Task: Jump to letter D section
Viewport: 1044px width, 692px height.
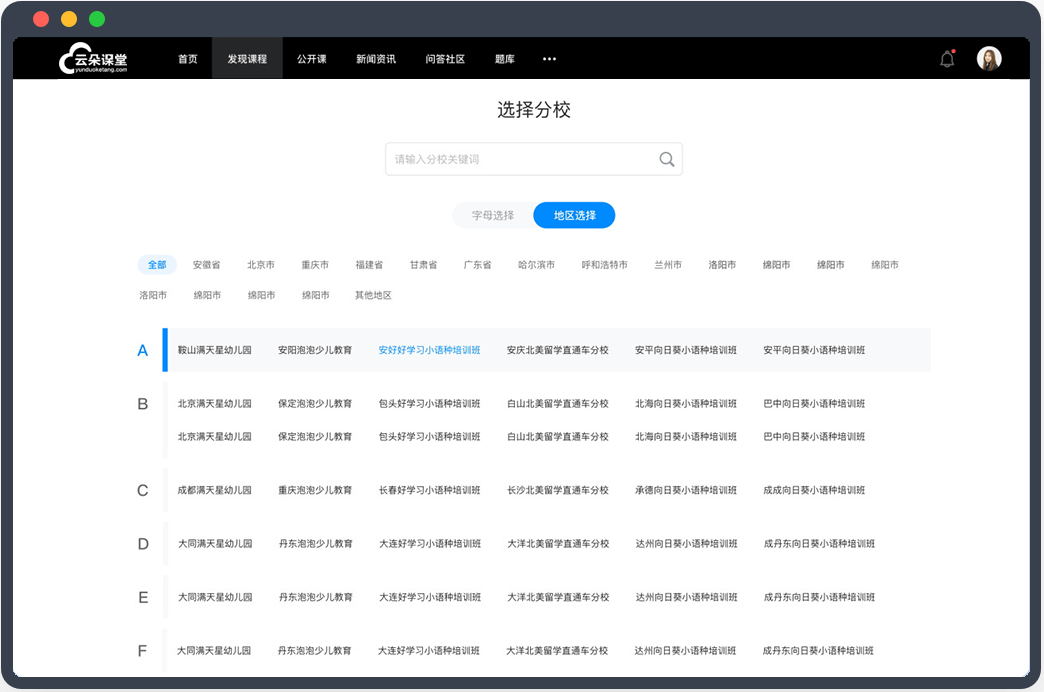Action: pyautogui.click(x=143, y=543)
